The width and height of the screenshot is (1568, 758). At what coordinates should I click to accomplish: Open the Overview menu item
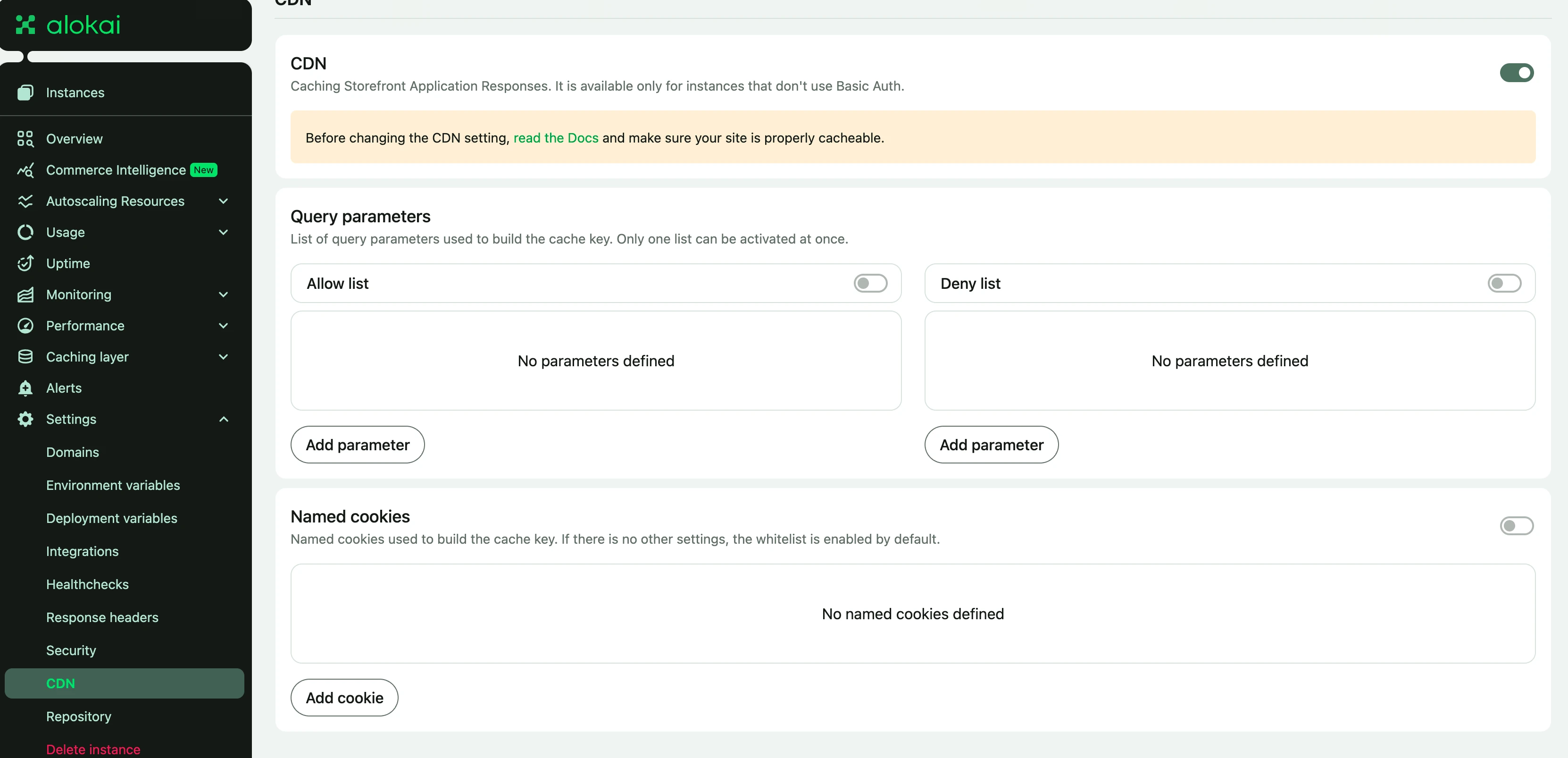point(74,139)
